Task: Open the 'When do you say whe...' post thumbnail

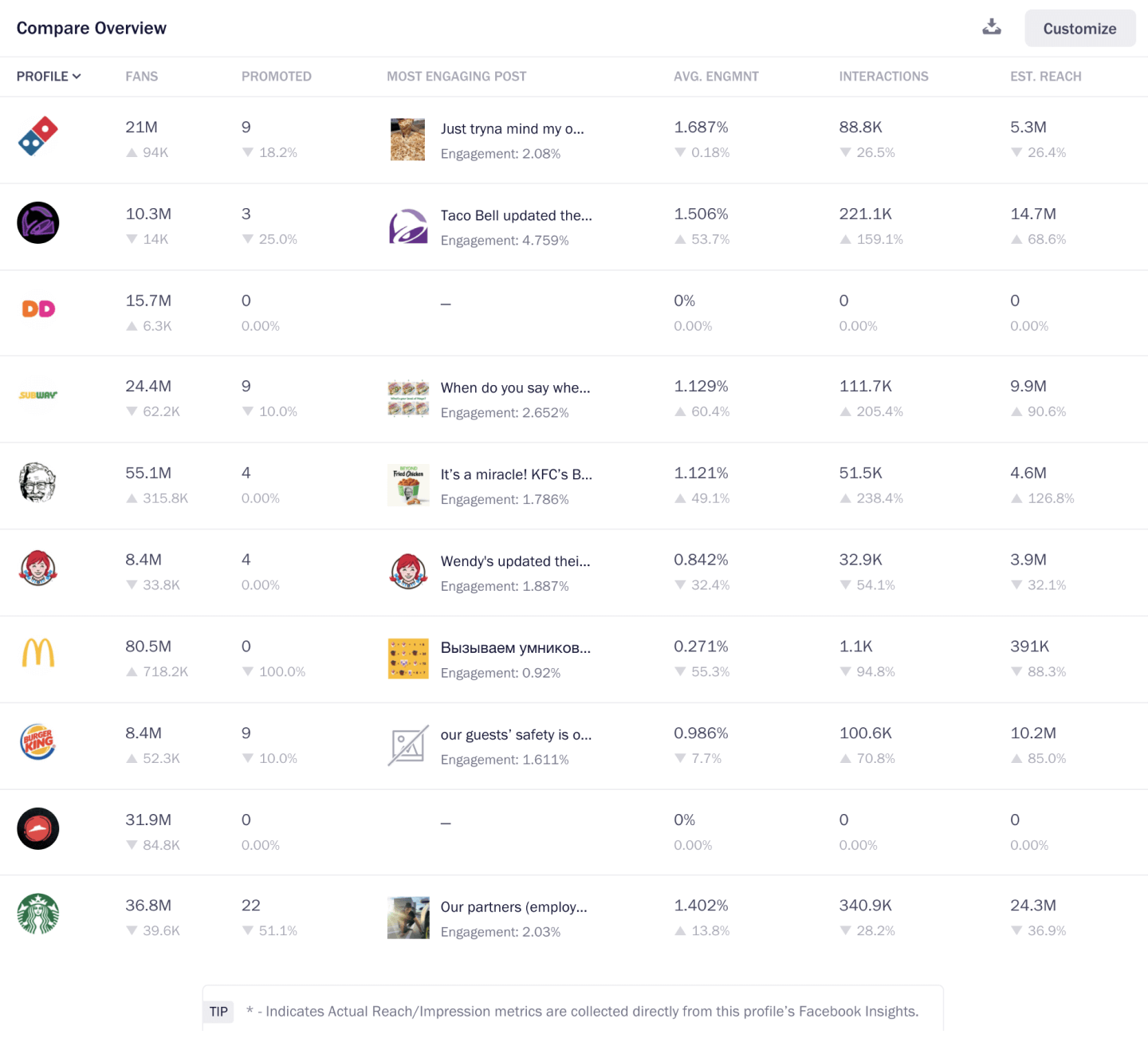Action: click(408, 399)
